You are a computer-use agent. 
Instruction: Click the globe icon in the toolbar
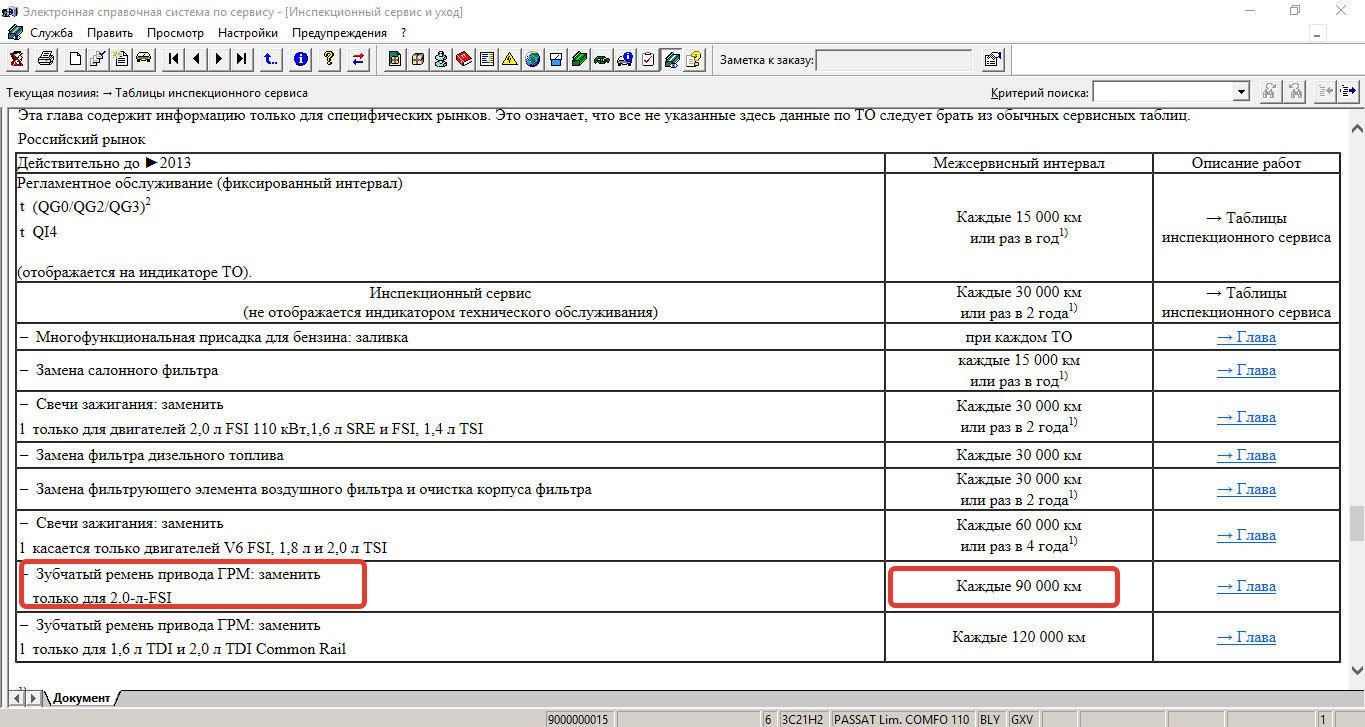532,59
